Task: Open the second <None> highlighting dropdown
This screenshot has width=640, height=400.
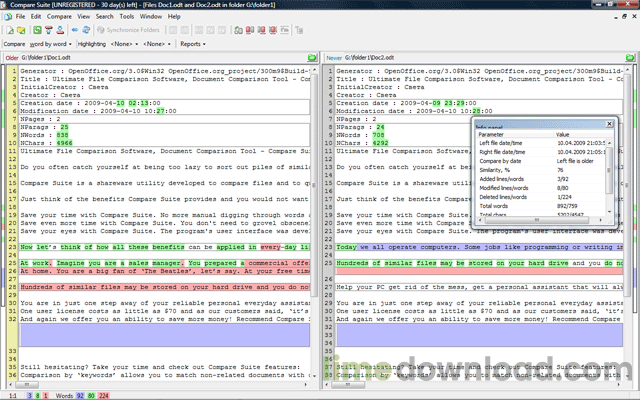Action: (x=157, y=44)
